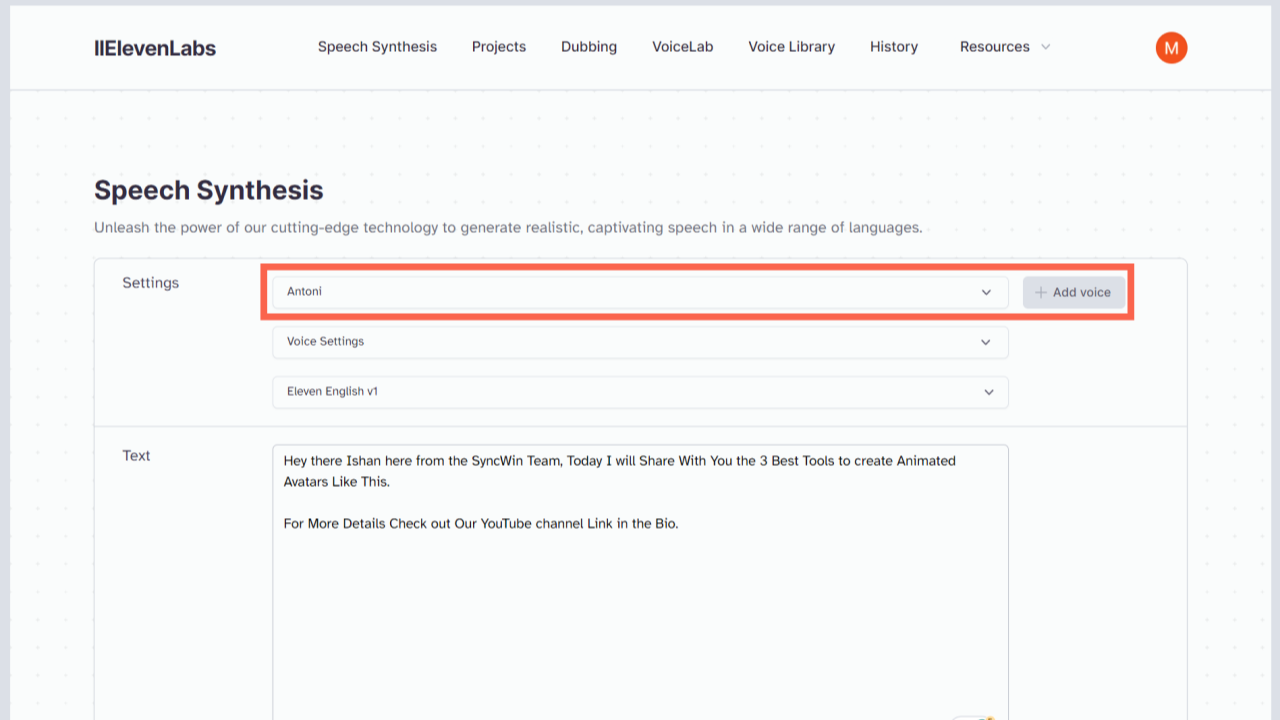The width and height of the screenshot is (1280, 720).
Task: Open the Speech Synthesis nav item
Action: pos(377,47)
